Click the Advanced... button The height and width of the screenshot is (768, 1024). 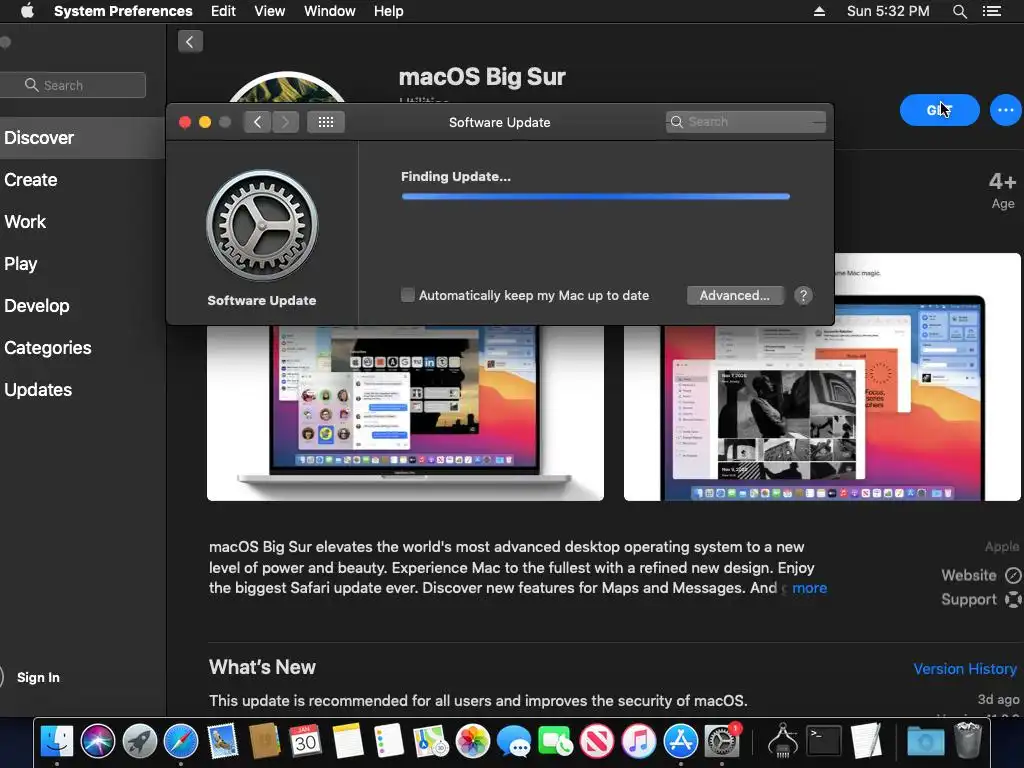(x=735, y=295)
